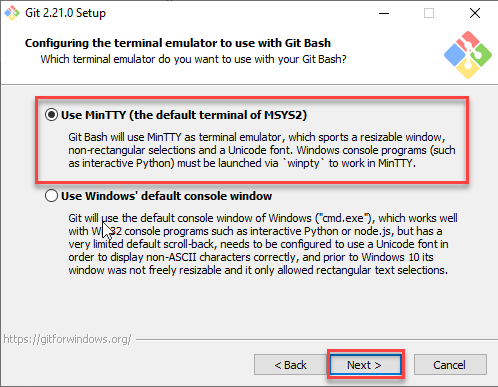
Task: Proceed with the 'Next >' button
Action: tap(366, 365)
